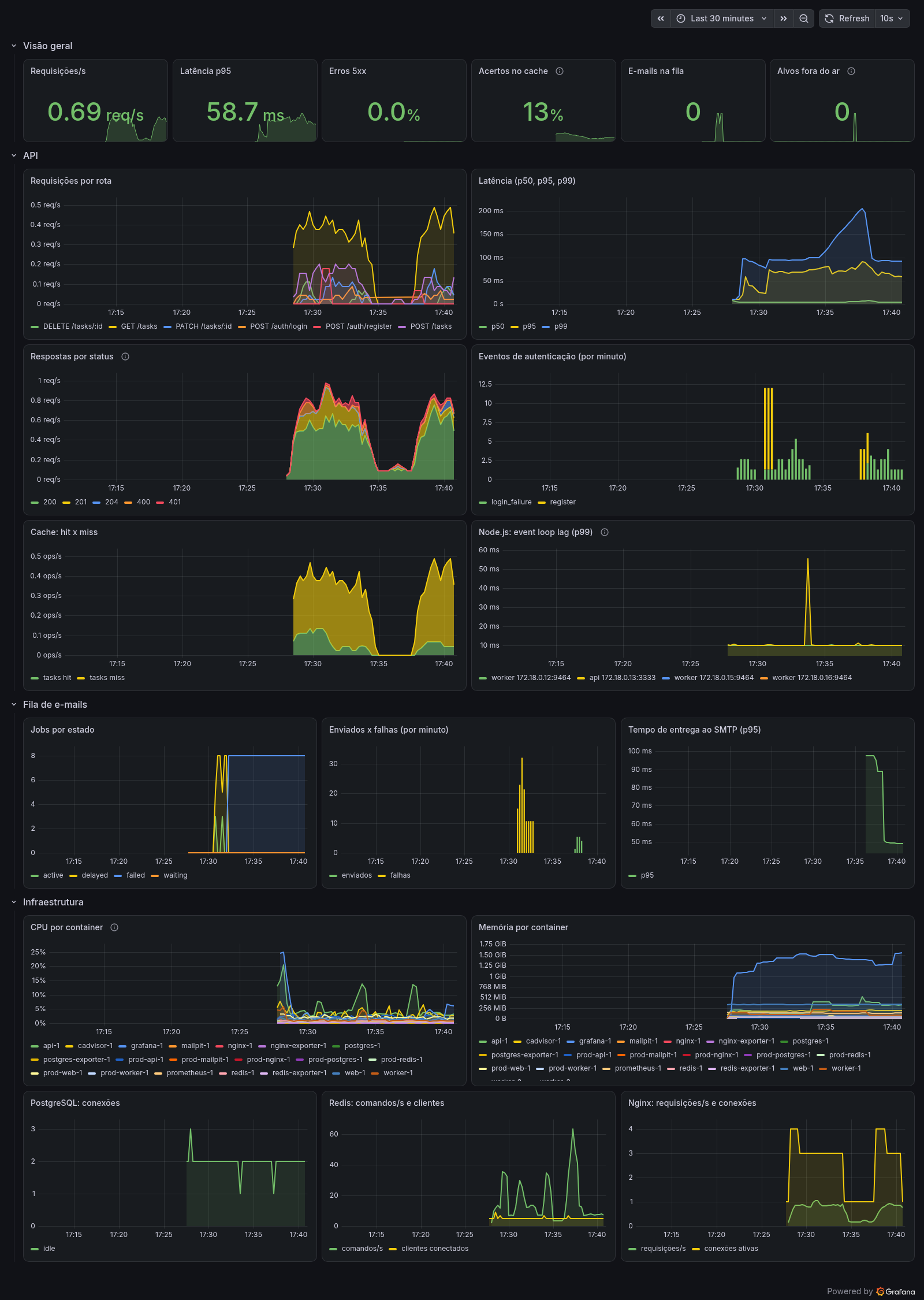Show info icon on CPU por container panel
Image resolution: width=924 pixels, height=1300 pixels.
coord(114,927)
